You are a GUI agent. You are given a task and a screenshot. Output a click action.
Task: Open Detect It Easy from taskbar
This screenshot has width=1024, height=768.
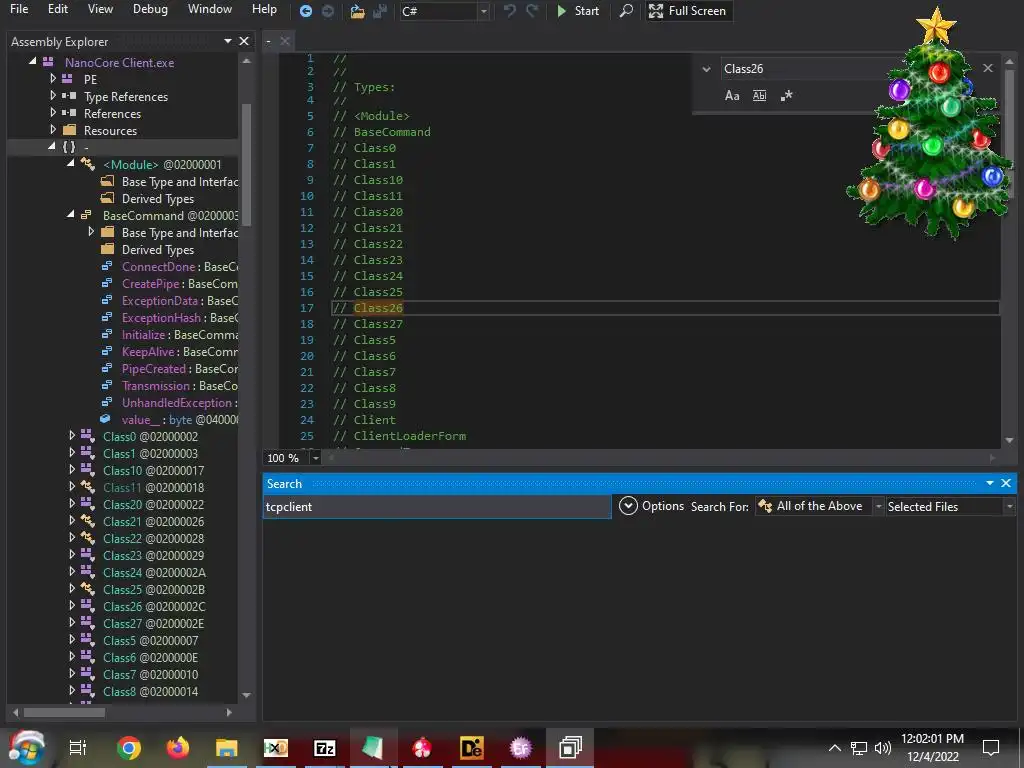pos(472,748)
